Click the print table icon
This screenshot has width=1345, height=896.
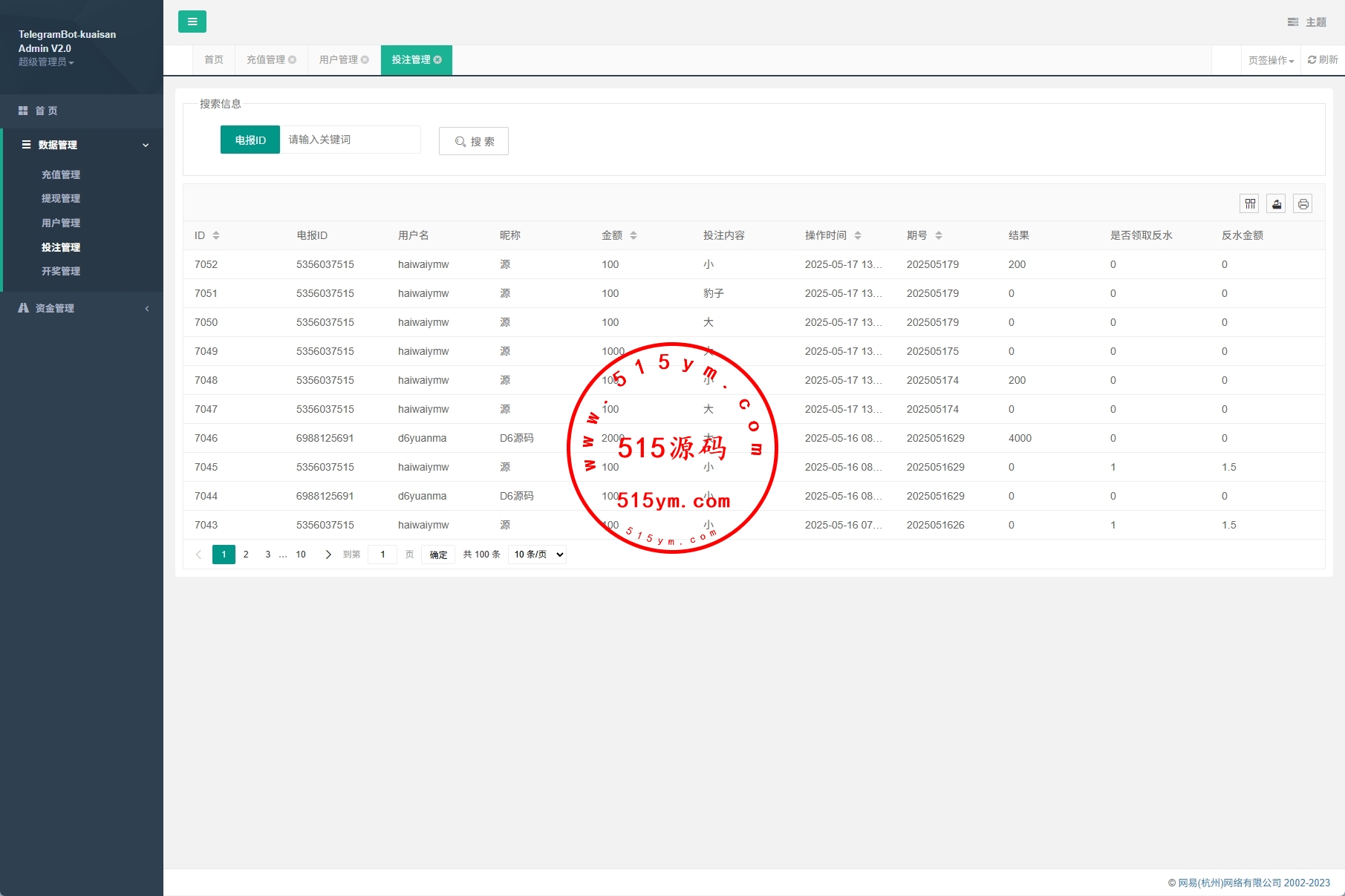(1303, 203)
